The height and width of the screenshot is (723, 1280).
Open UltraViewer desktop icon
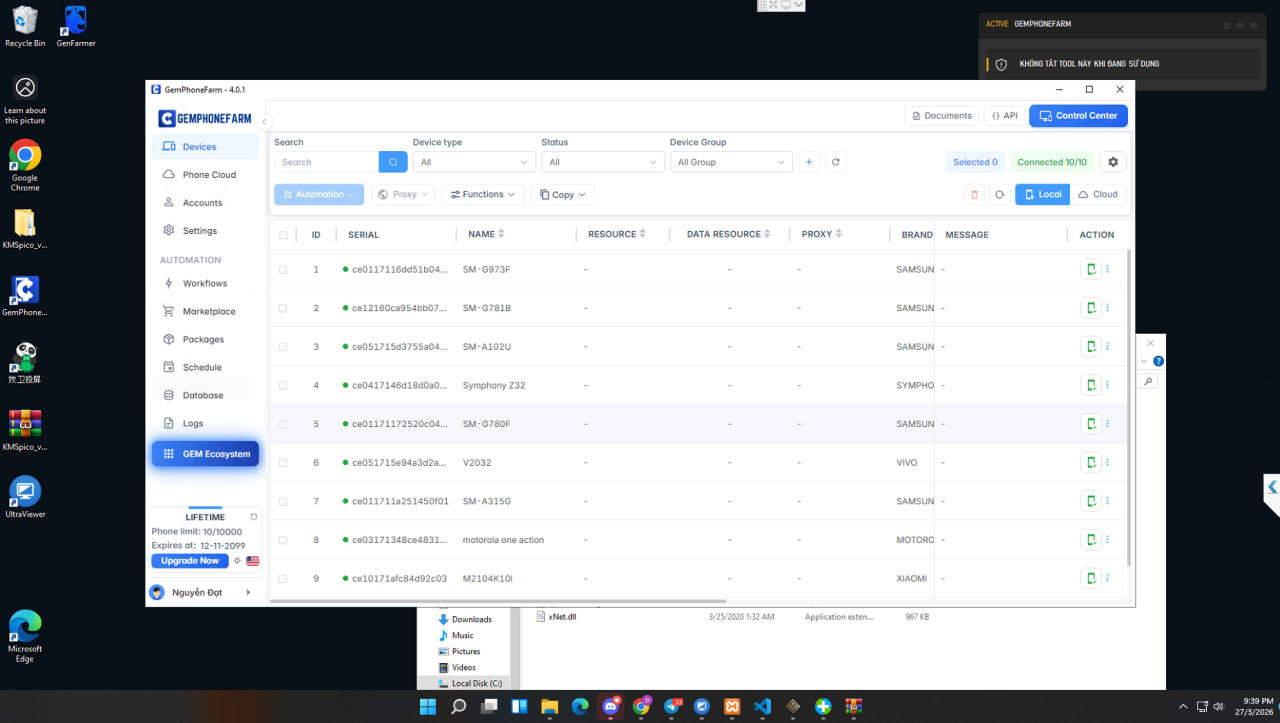(25, 497)
